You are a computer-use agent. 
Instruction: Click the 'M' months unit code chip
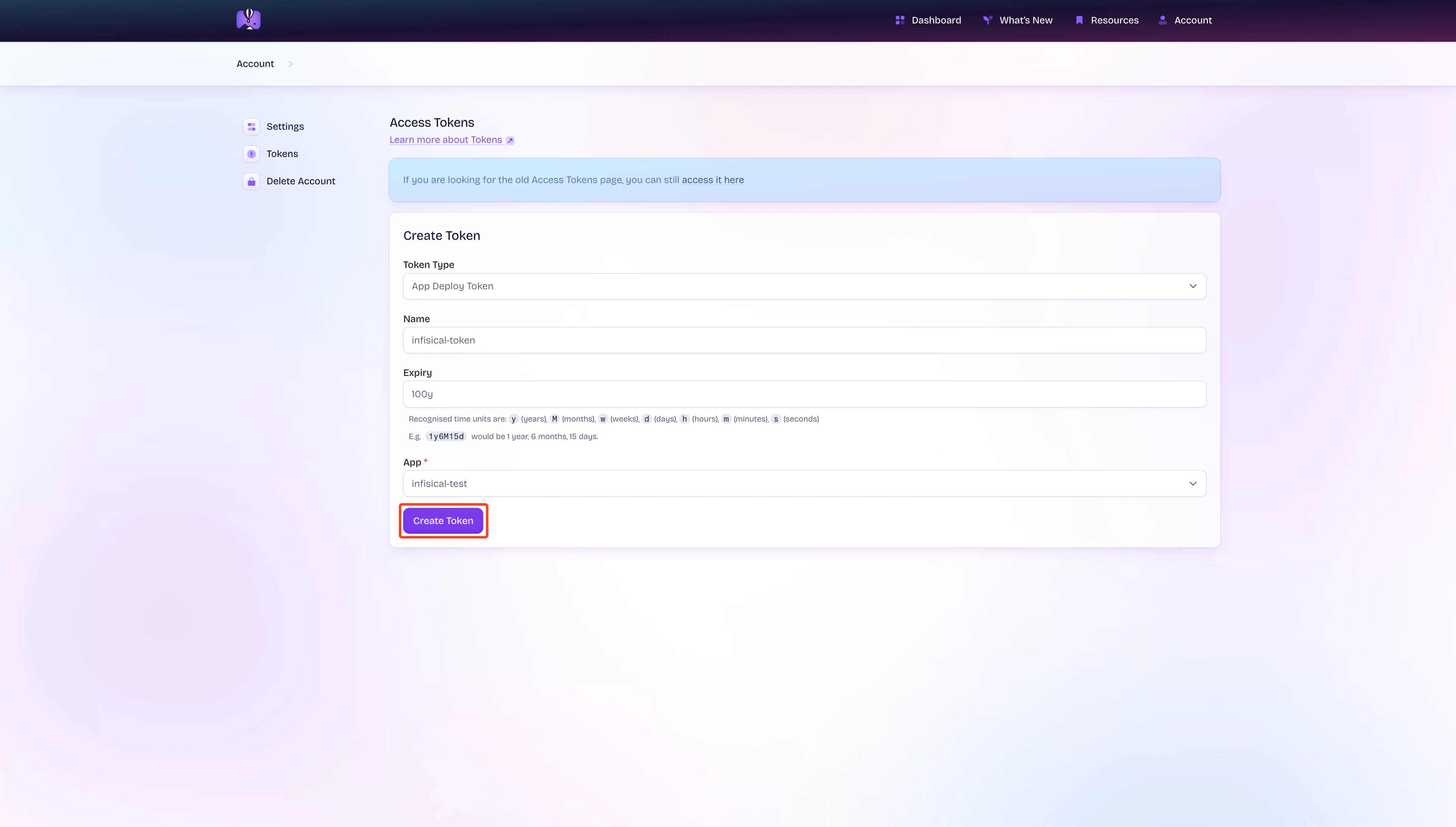[555, 419]
